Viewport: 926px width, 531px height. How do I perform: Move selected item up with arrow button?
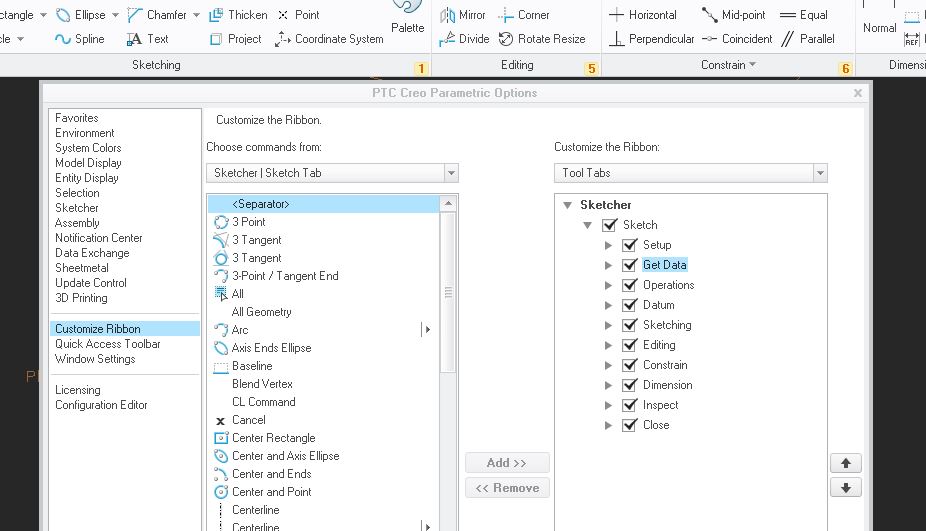(846, 463)
